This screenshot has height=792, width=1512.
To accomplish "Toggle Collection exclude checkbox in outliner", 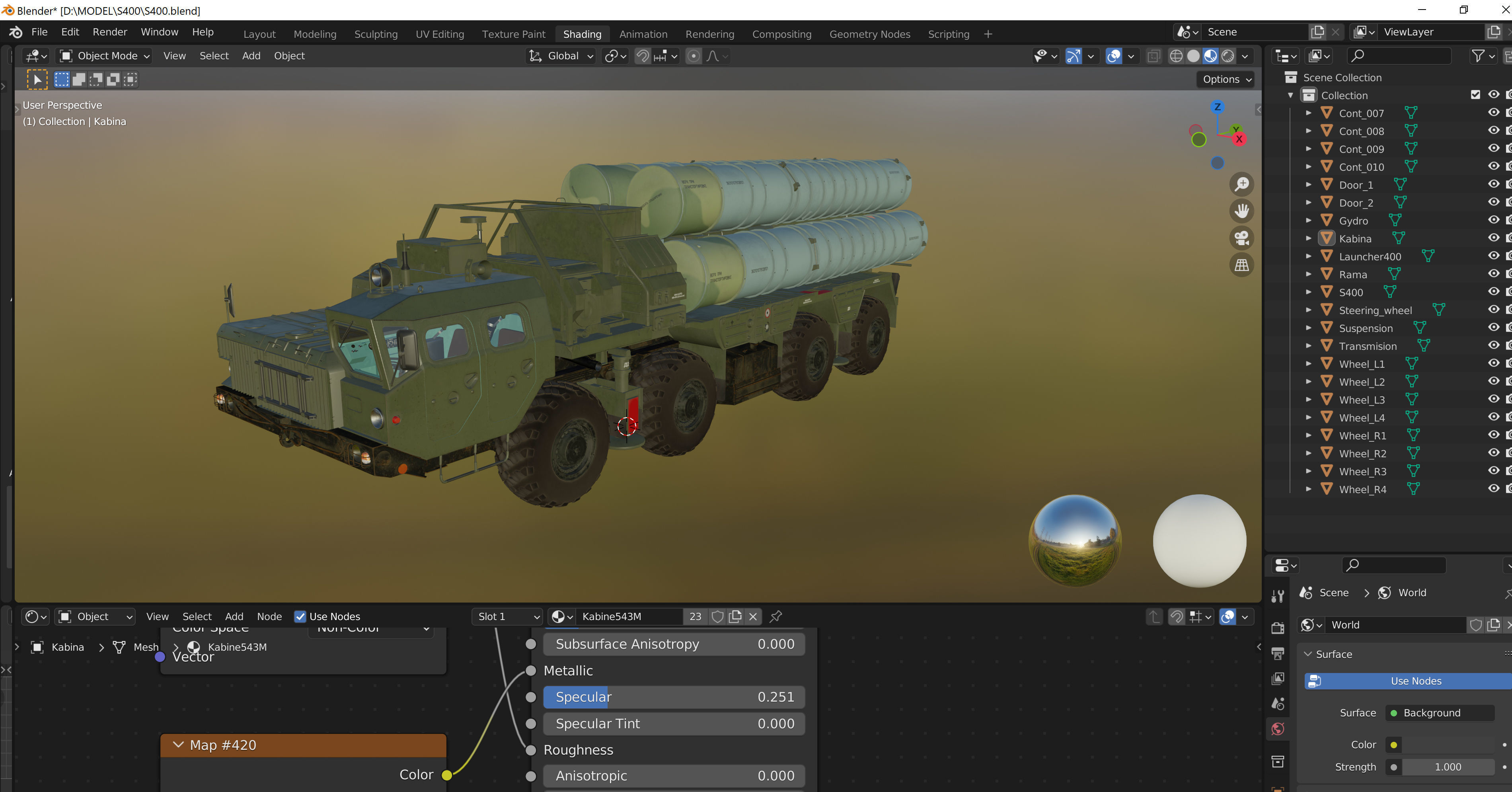I will [1476, 95].
